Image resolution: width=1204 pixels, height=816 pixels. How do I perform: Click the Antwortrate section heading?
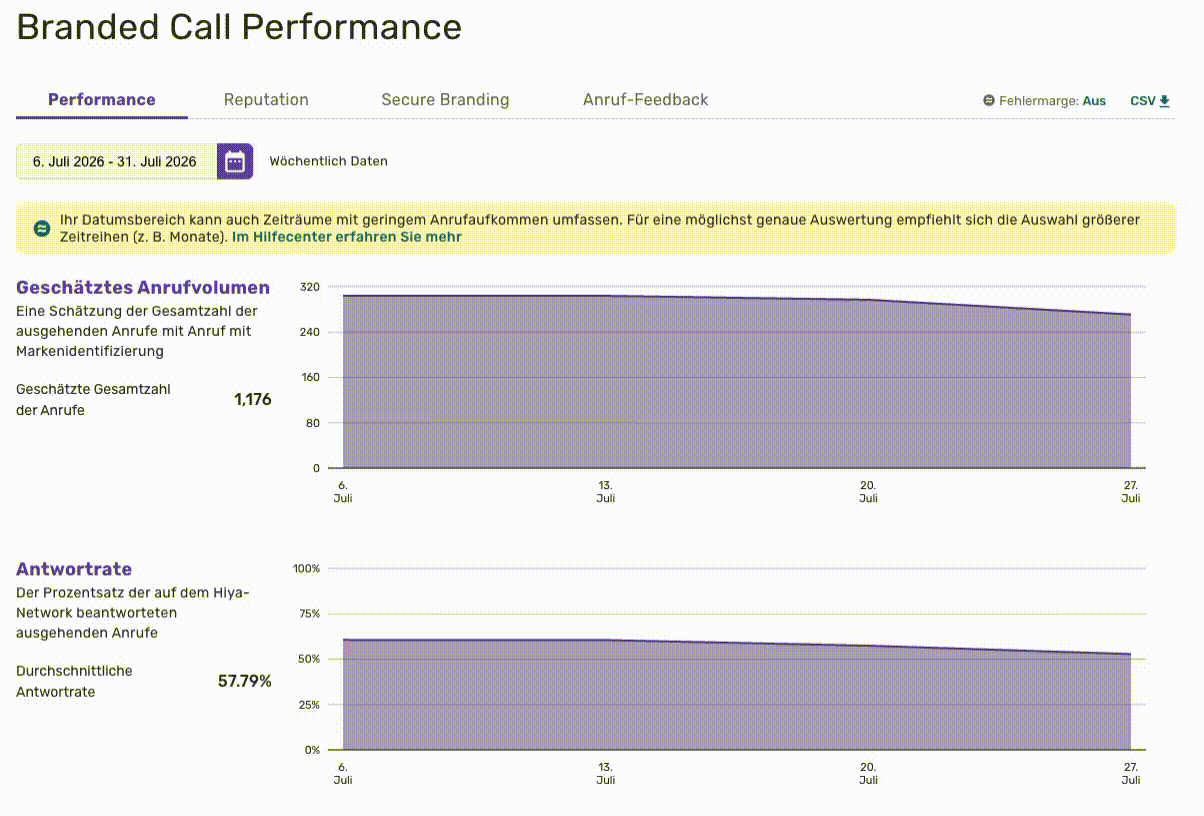pos(74,569)
